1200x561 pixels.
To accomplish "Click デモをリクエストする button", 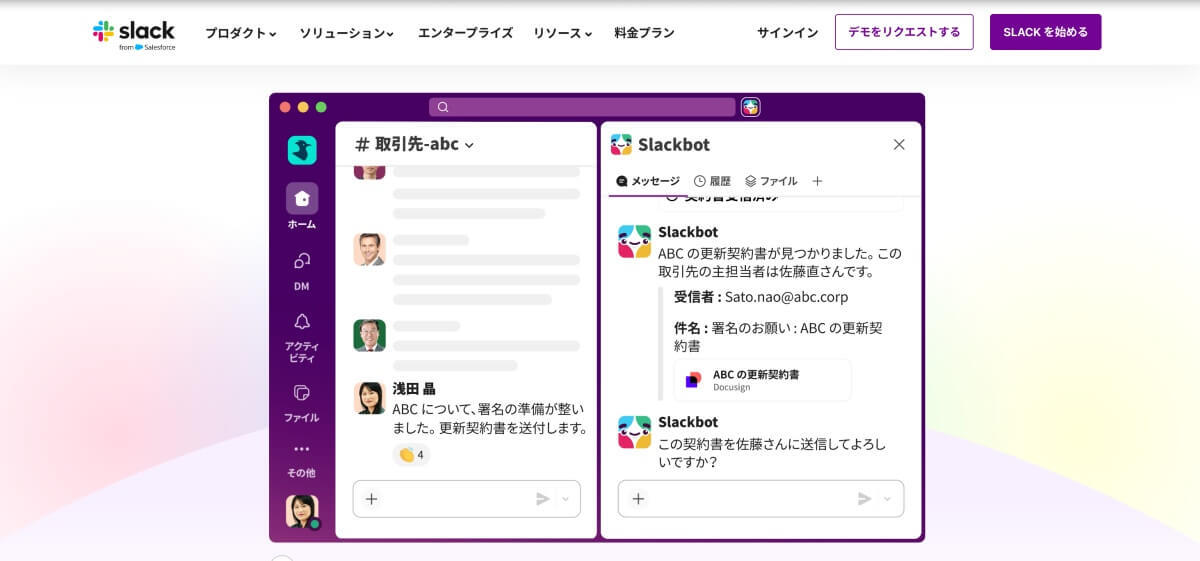I will click(904, 32).
